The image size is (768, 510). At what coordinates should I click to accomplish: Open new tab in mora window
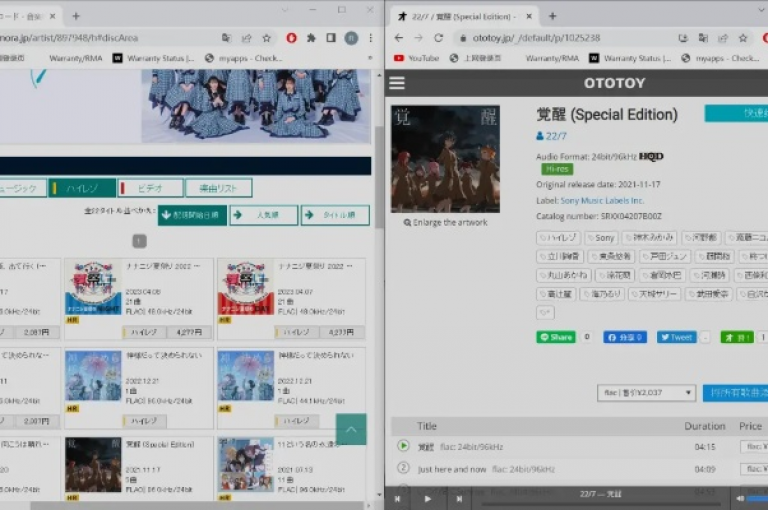pos(76,16)
